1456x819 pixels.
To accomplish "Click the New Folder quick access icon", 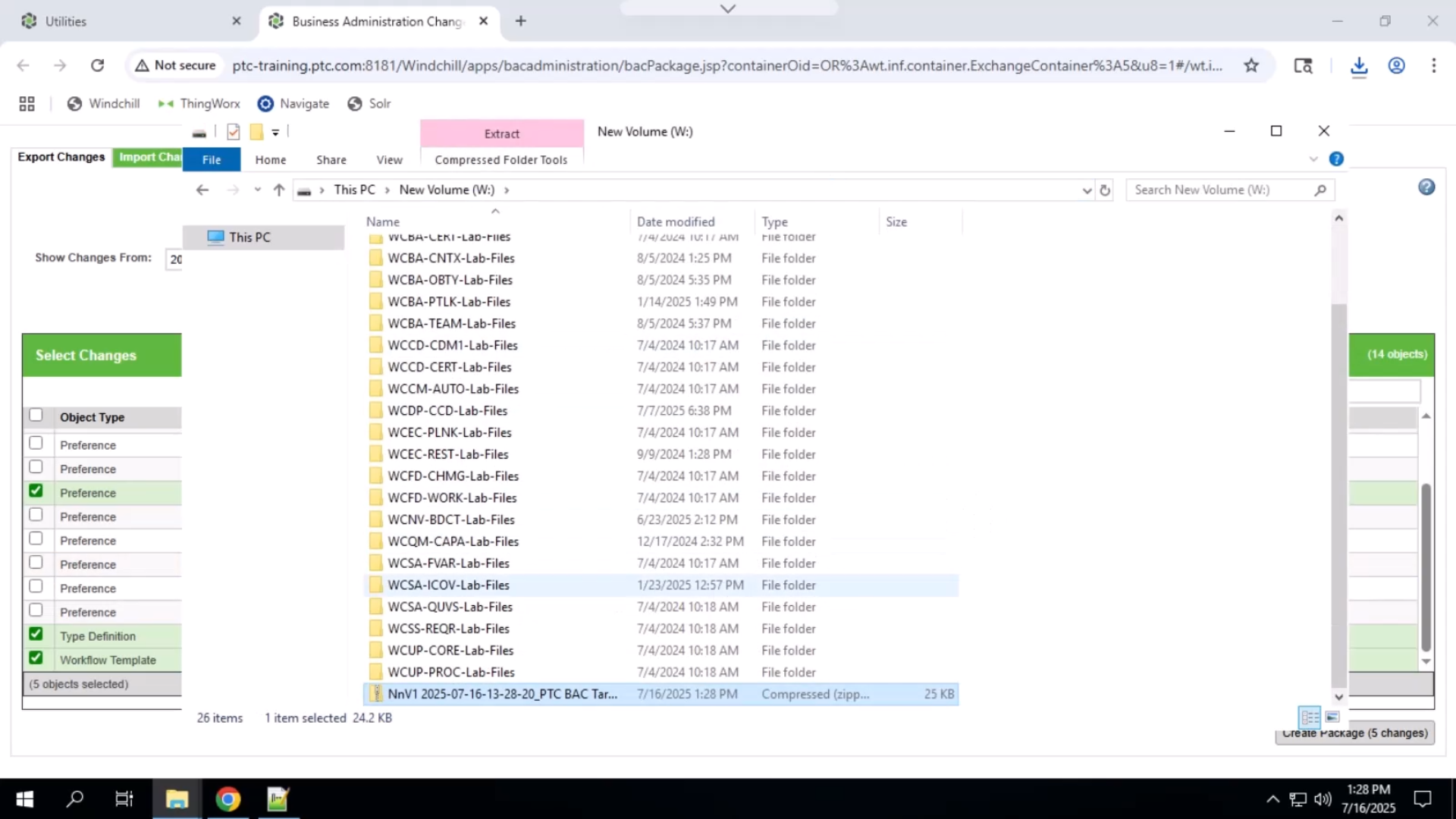I will [x=256, y=132].
